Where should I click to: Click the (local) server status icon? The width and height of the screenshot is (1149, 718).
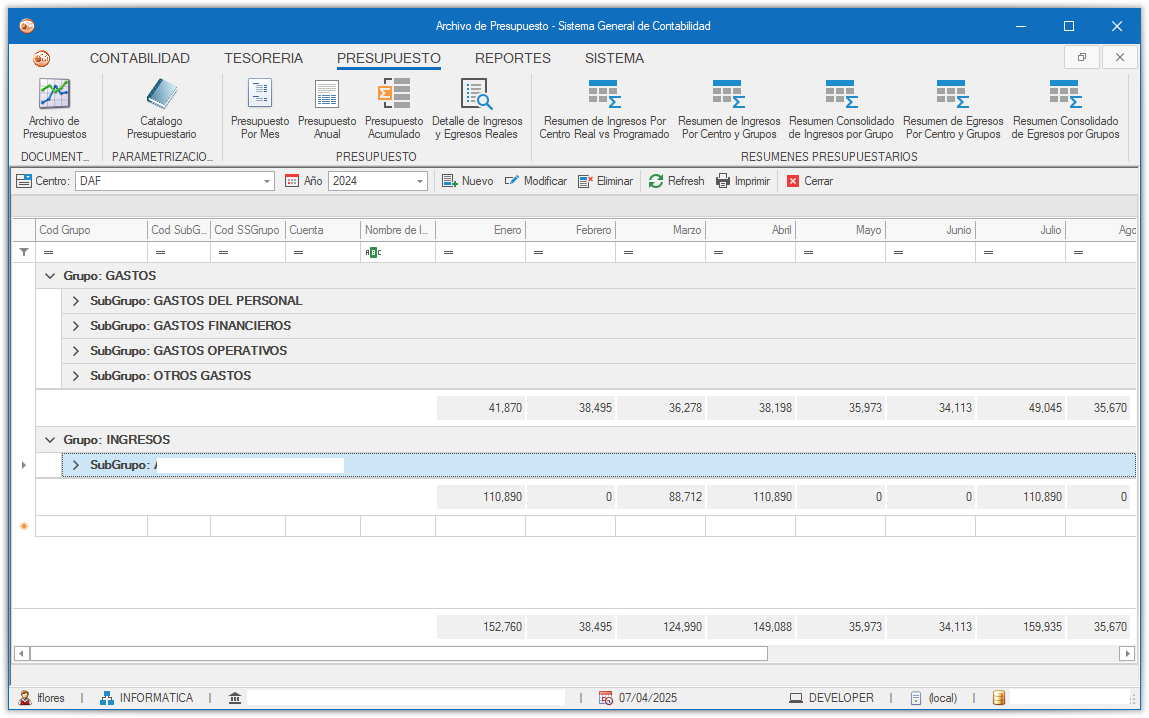(916, 698)
